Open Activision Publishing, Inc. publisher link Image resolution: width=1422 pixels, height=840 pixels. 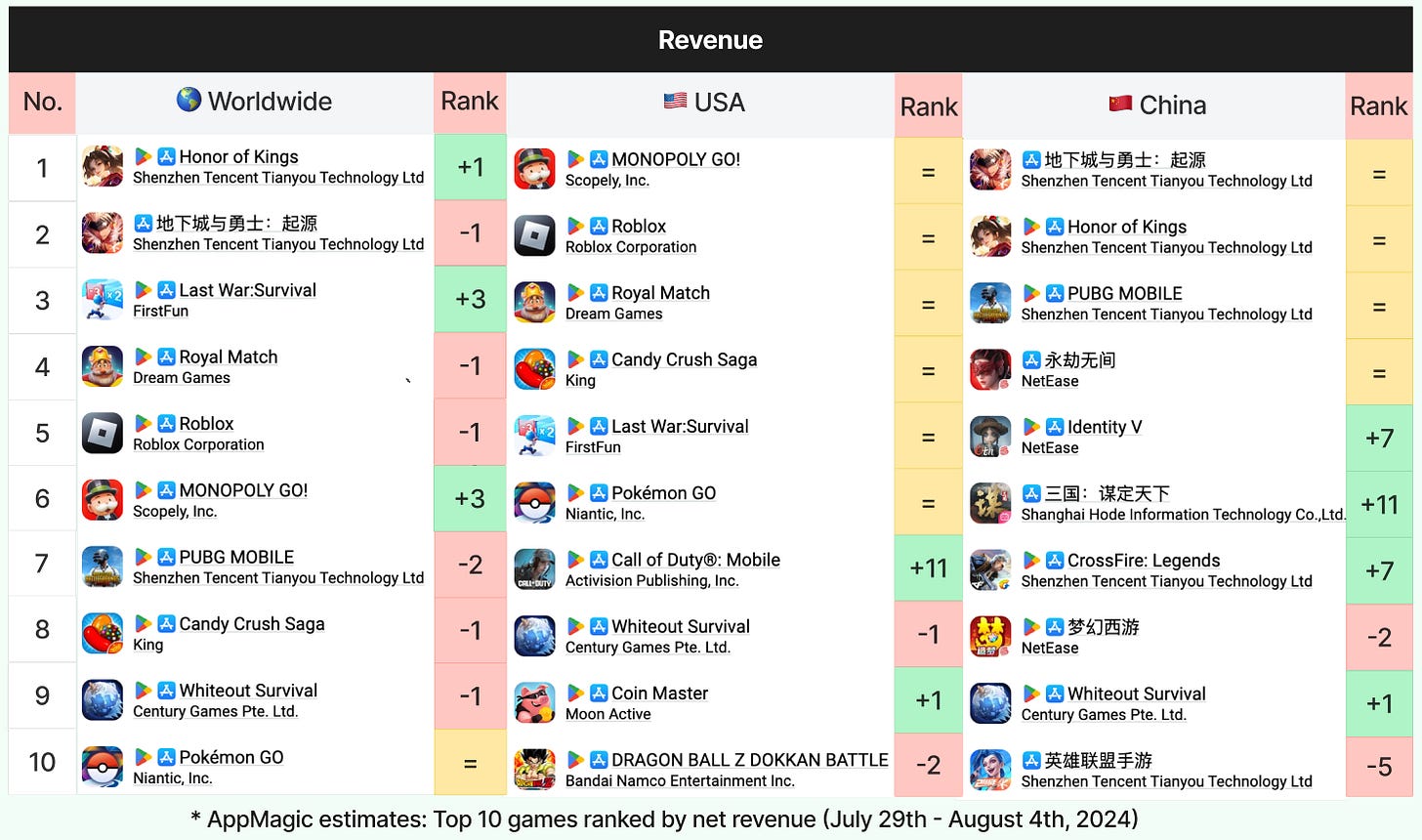point(652,580)
